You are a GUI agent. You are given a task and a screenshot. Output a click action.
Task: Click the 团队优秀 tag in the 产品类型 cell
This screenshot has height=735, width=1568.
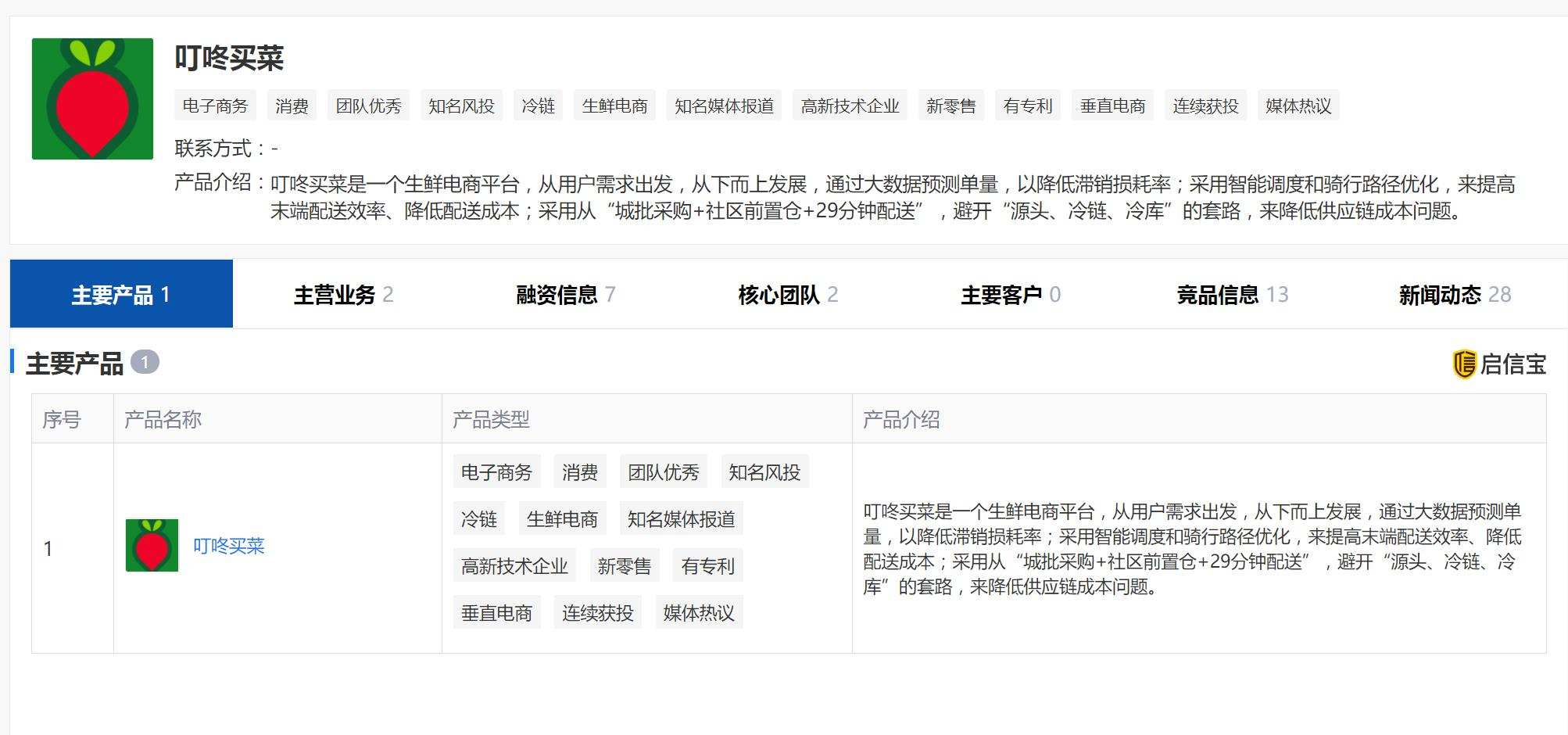[x=664, y=472]
